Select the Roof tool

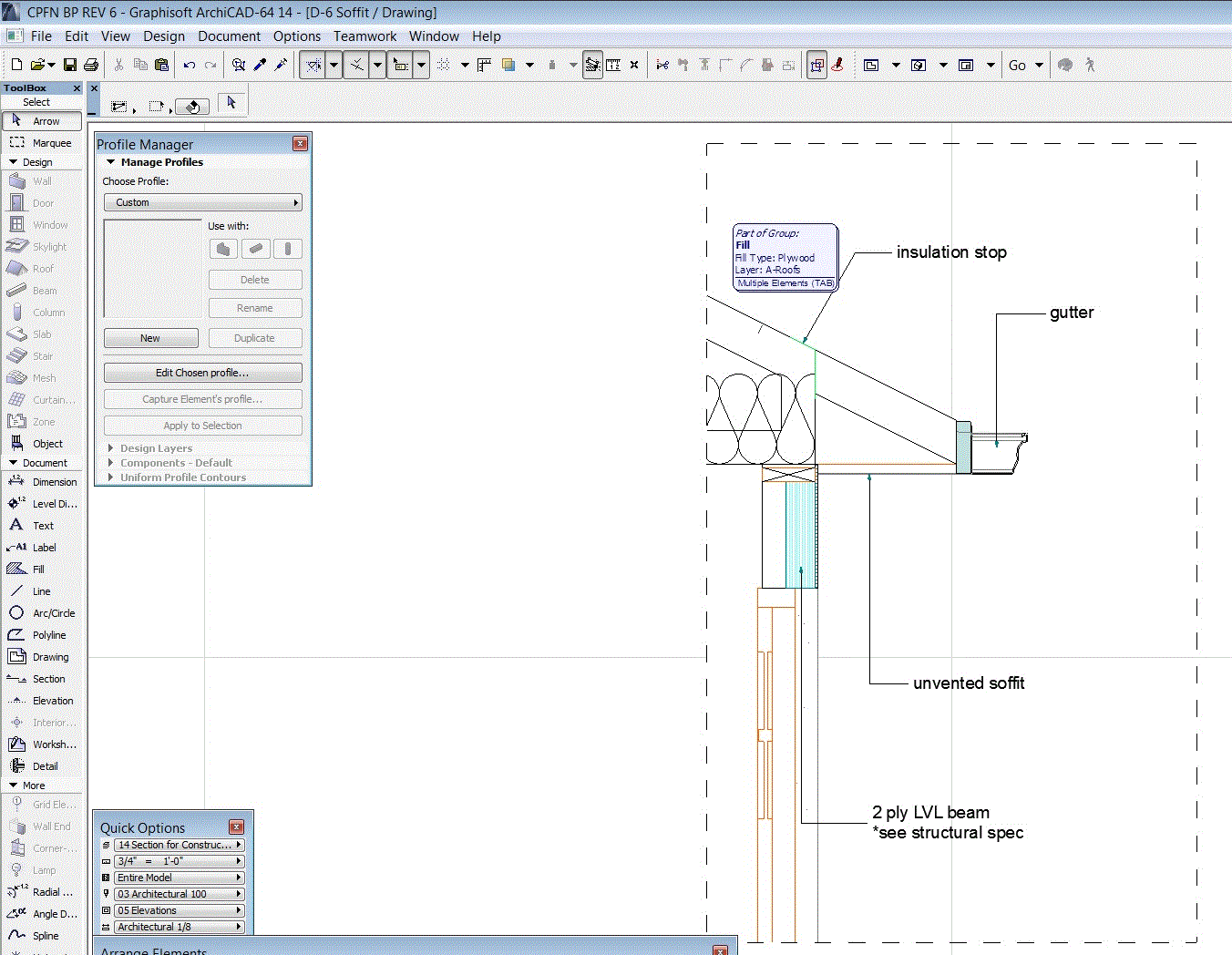click(41, 268)
